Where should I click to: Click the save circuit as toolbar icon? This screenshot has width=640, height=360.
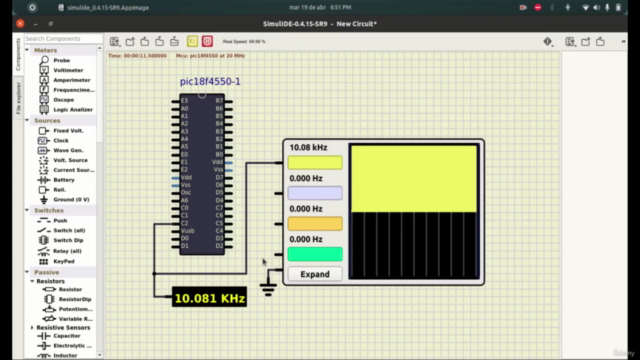[x=160, y=41]
